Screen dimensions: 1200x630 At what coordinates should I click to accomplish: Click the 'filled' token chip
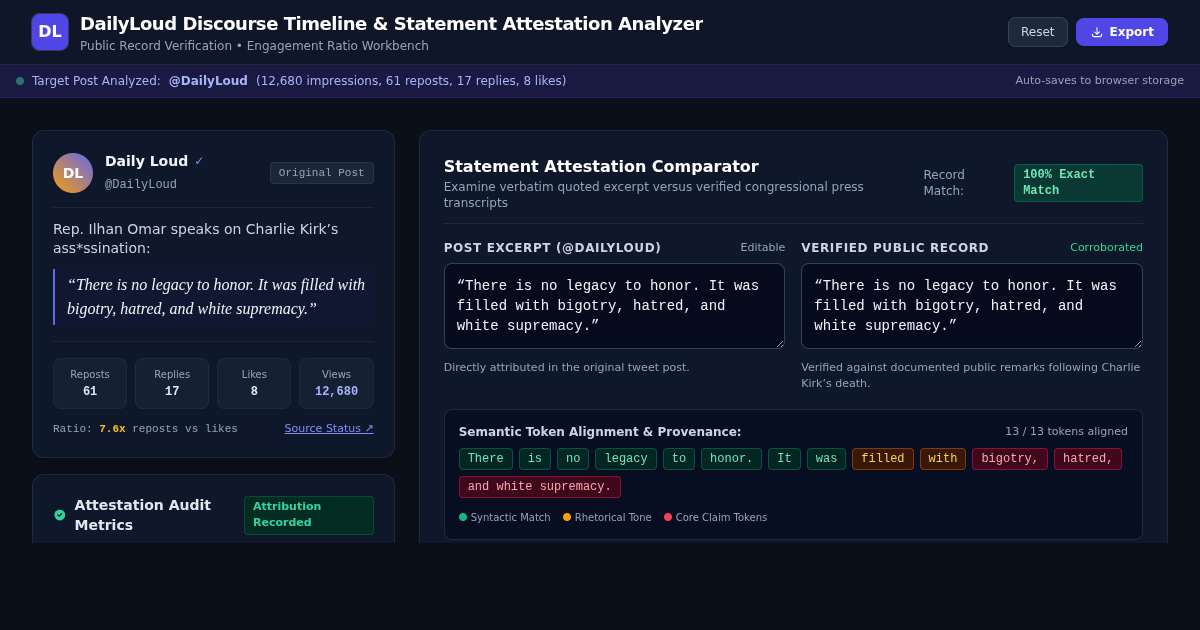[x=883, y=459]
